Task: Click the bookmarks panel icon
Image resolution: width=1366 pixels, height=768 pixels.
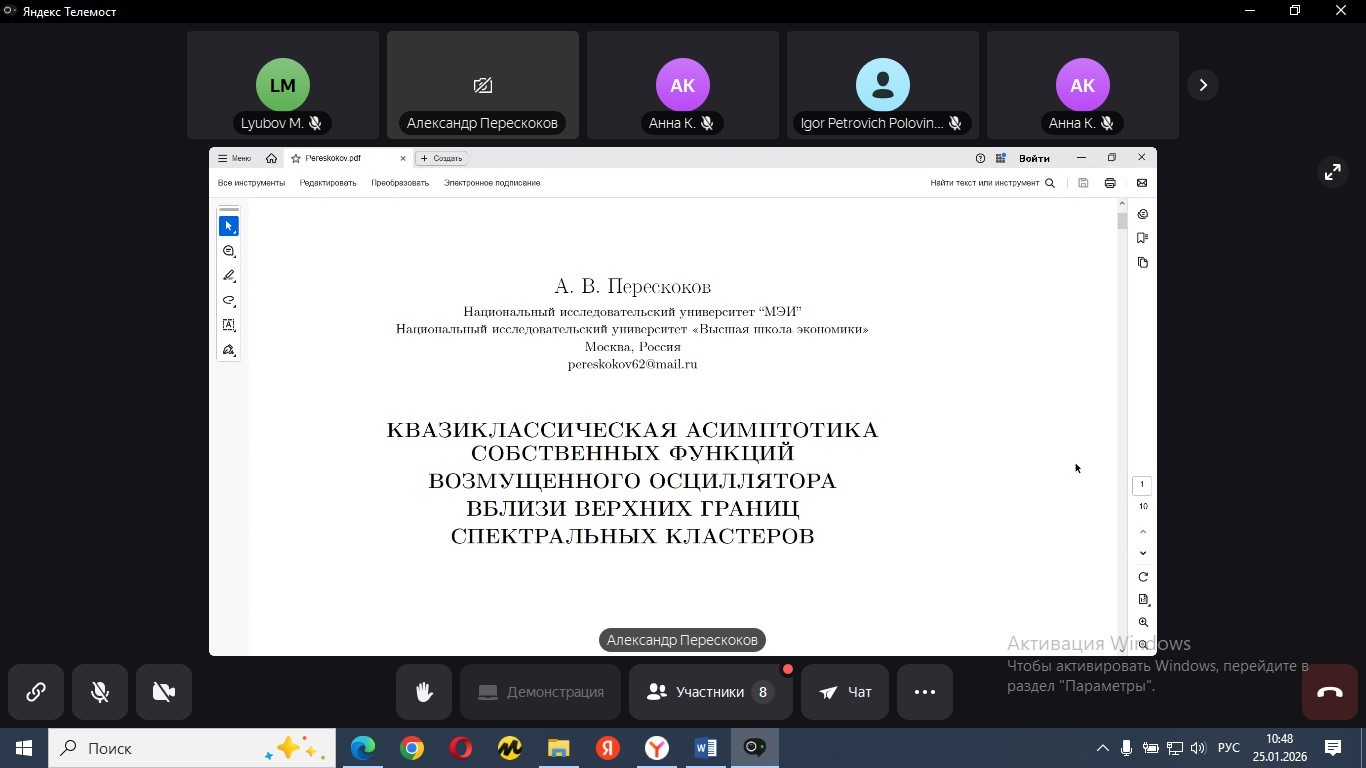Action: pos(1142,238)
